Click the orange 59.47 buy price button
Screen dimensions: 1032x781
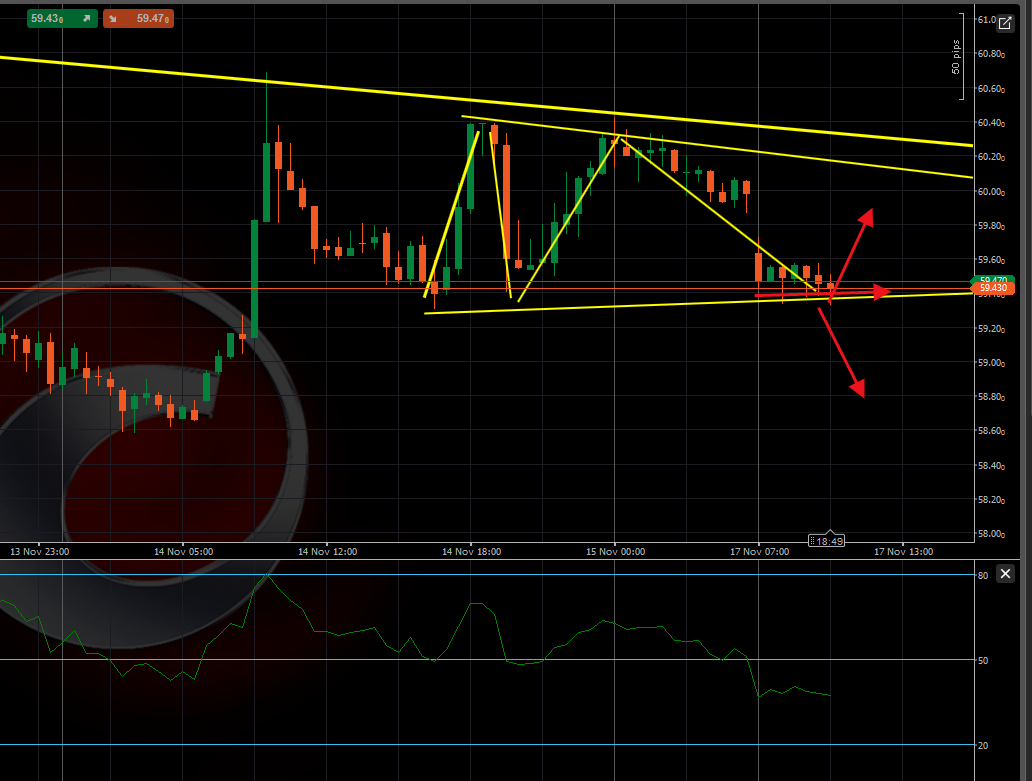click(138, 18)
